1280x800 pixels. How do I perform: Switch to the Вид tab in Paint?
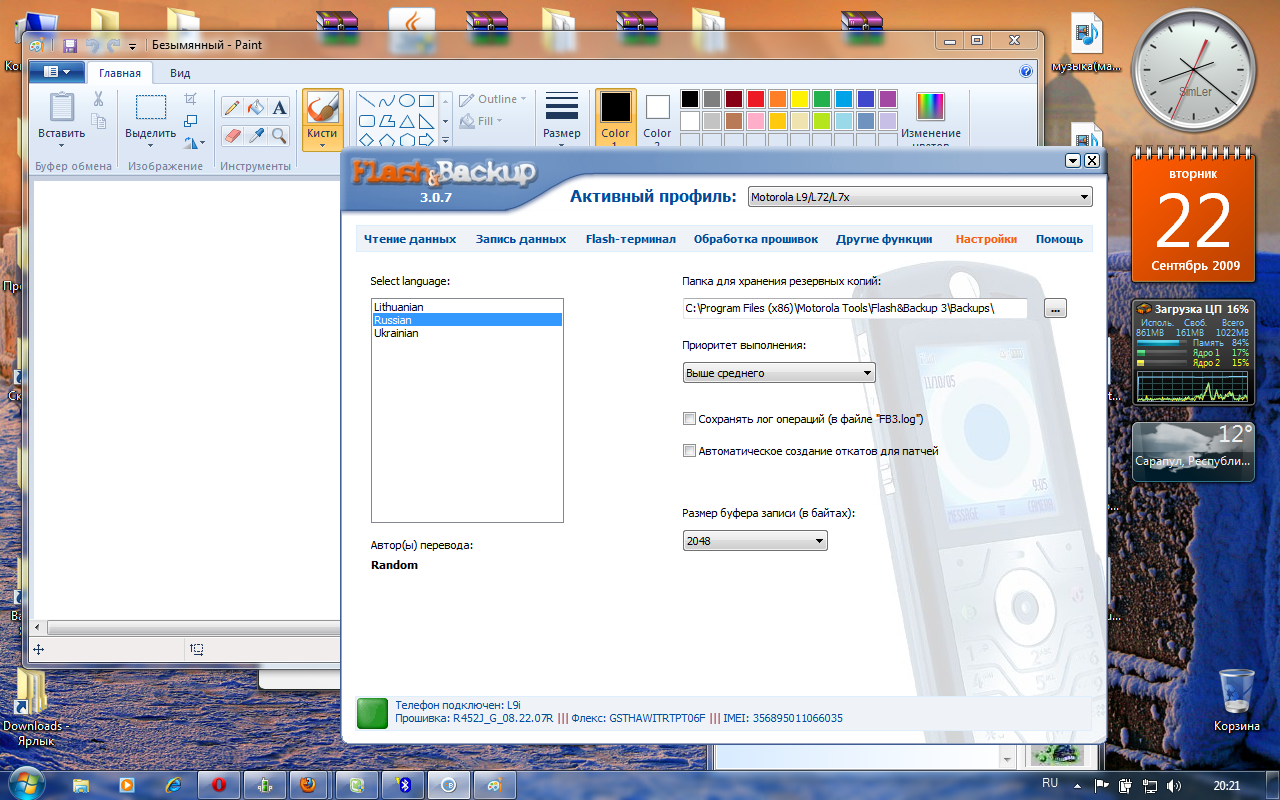click(180, 73)
